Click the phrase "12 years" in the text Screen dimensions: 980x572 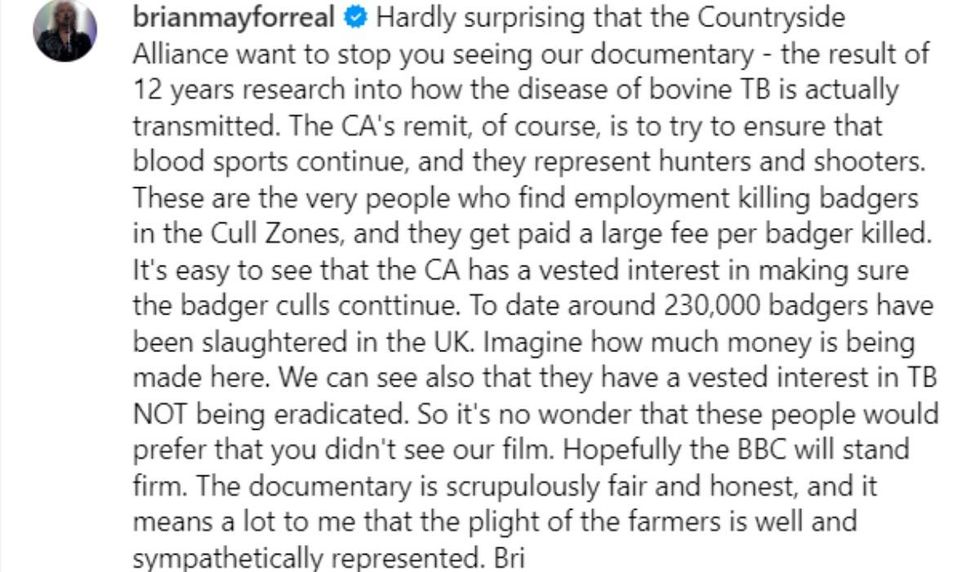[176, 90]
